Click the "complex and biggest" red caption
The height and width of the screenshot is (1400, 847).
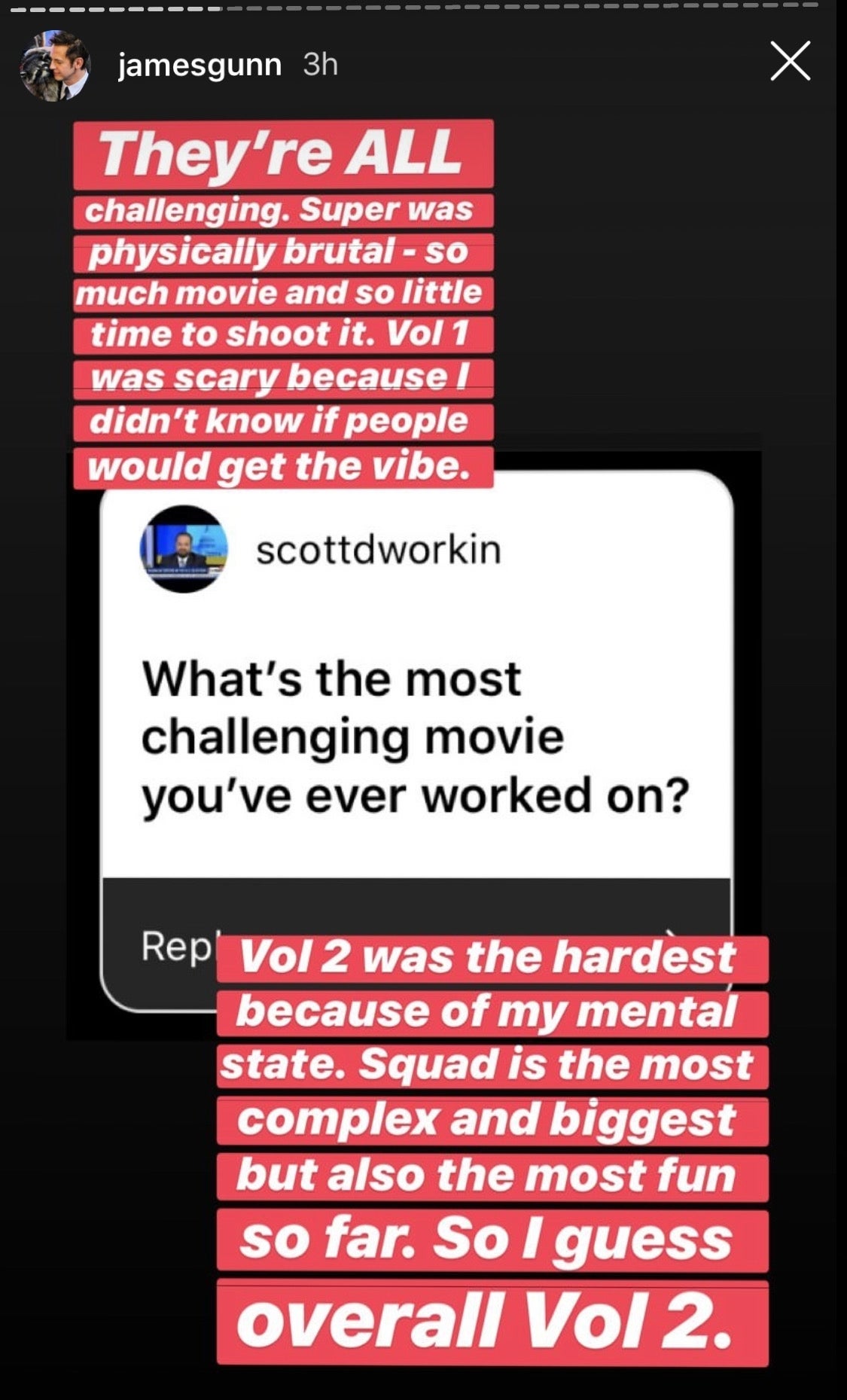pos(492,1121)
